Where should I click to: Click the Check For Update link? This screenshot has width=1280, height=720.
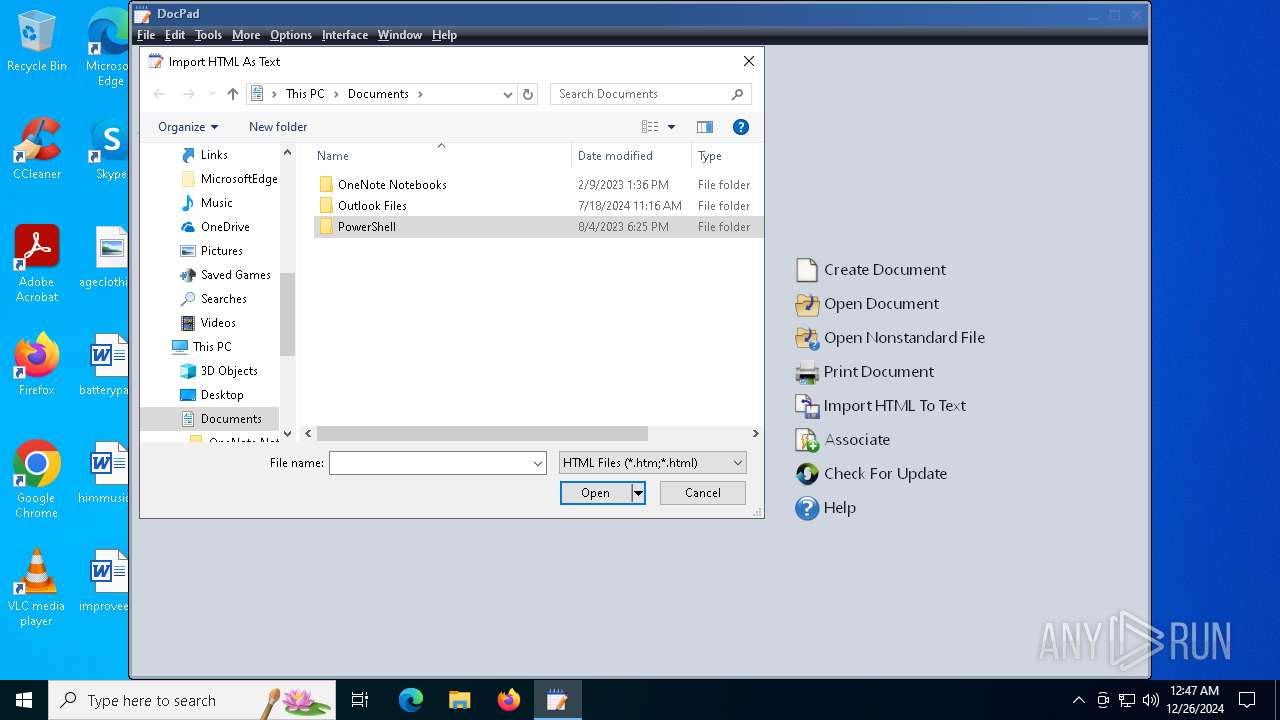(x=885, y=474)
